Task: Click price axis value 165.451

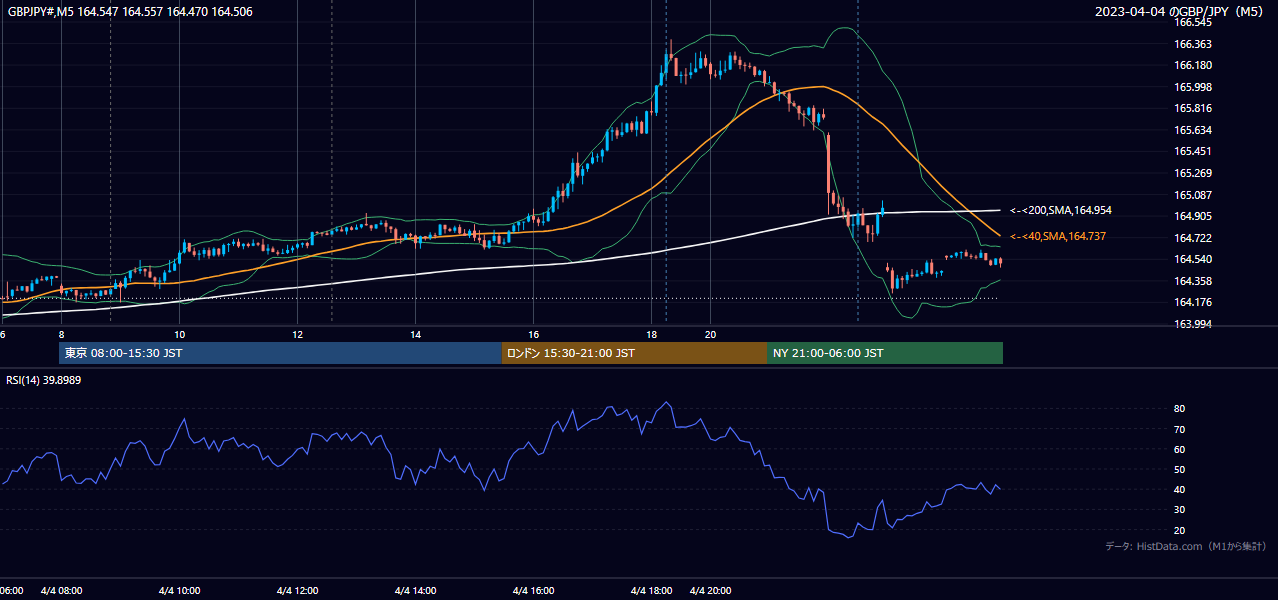Action: [x=1193, y=152]
